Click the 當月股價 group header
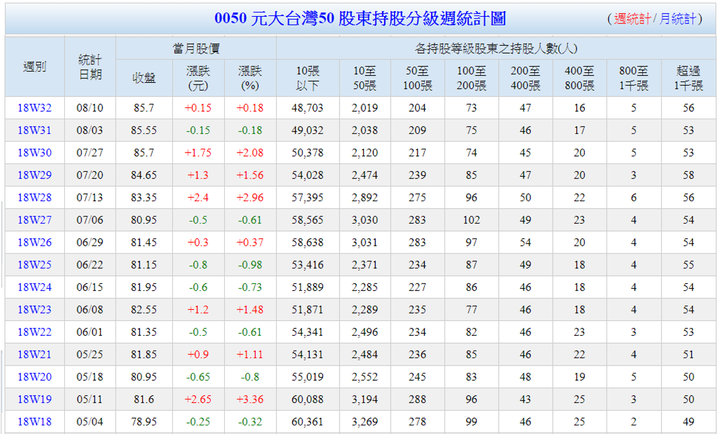Image resolution: width=720 pixels, height=434 pixels. (196, 48)
